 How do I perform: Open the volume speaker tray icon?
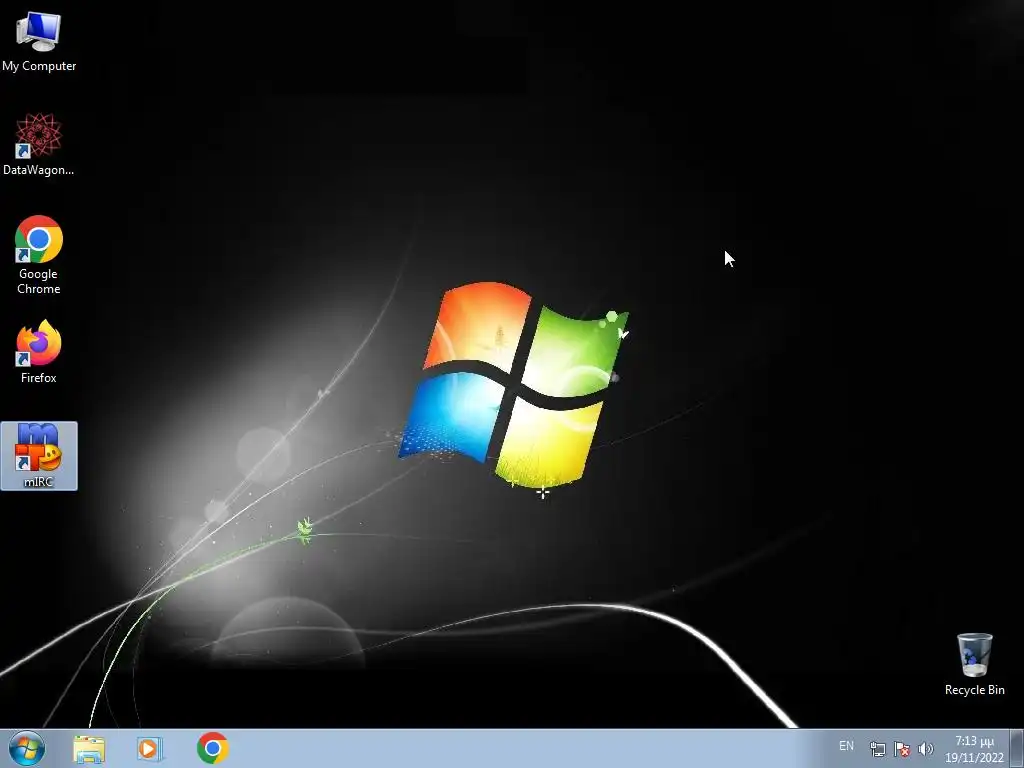click(925, 749)
